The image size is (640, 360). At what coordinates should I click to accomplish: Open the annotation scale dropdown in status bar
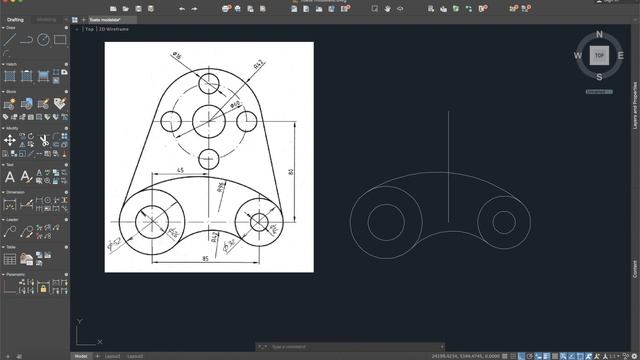point(613,356)
